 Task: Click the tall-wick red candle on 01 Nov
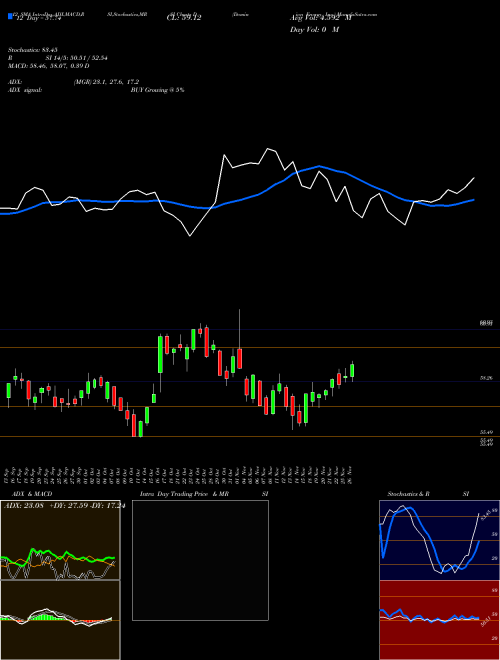239,358
